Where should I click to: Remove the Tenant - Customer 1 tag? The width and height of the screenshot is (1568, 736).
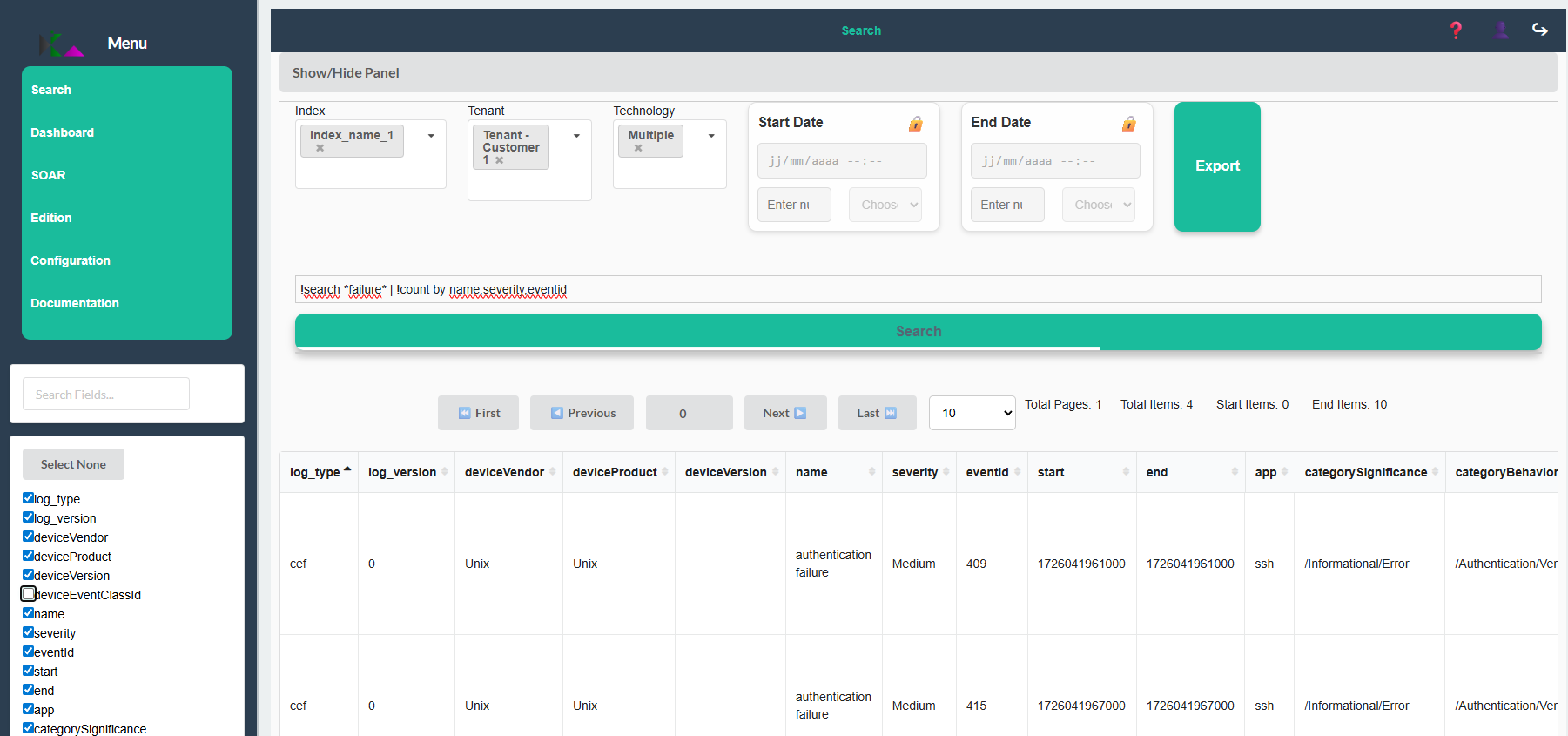[499, 160]
